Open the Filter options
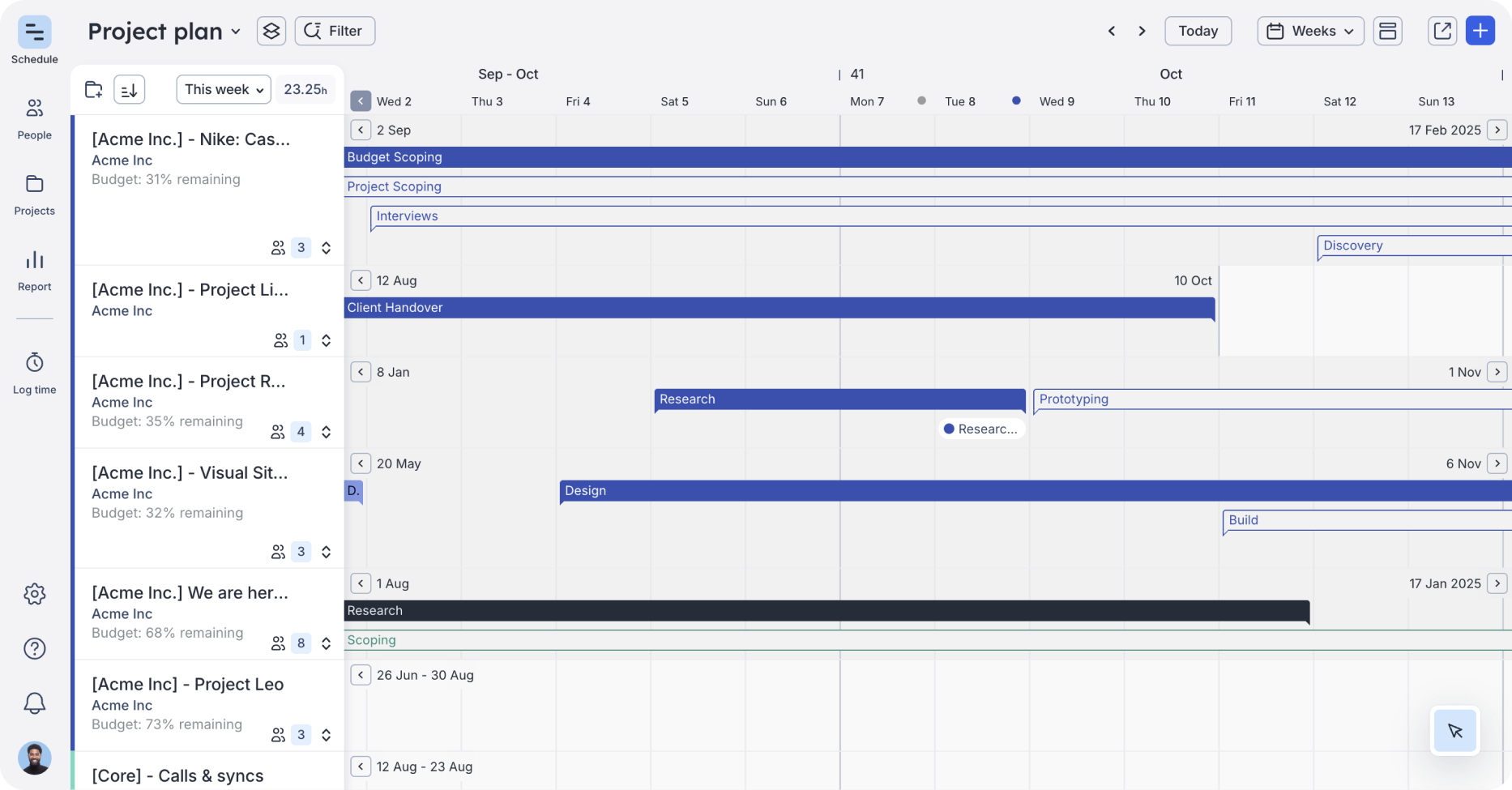Viewport: 1512px width, 790px height. point(334,30)
